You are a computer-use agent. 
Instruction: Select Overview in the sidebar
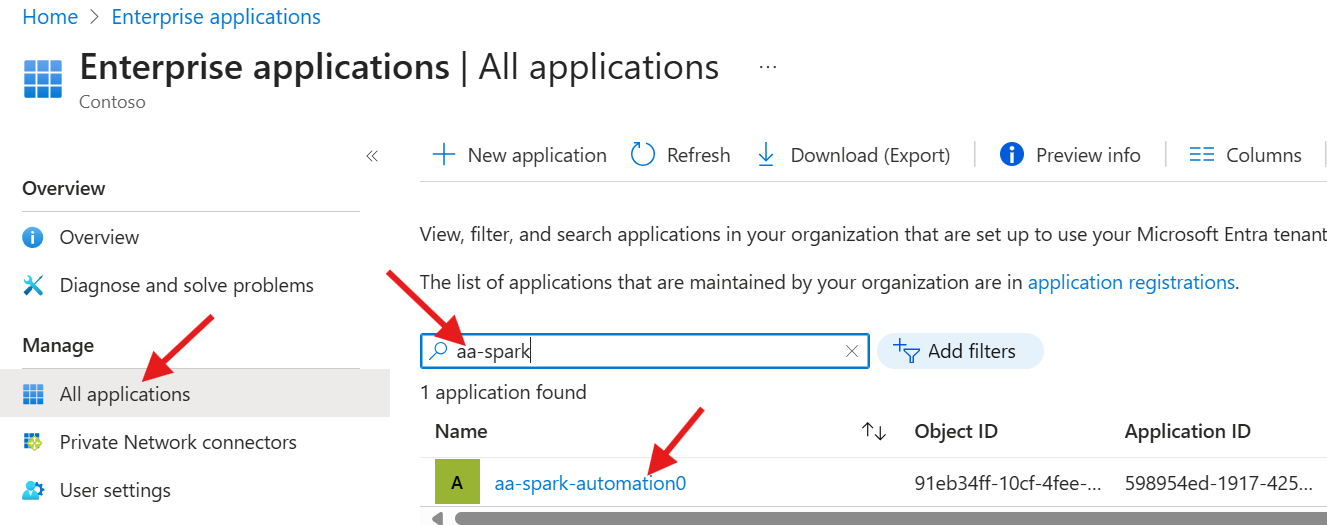tap(98, 237)
